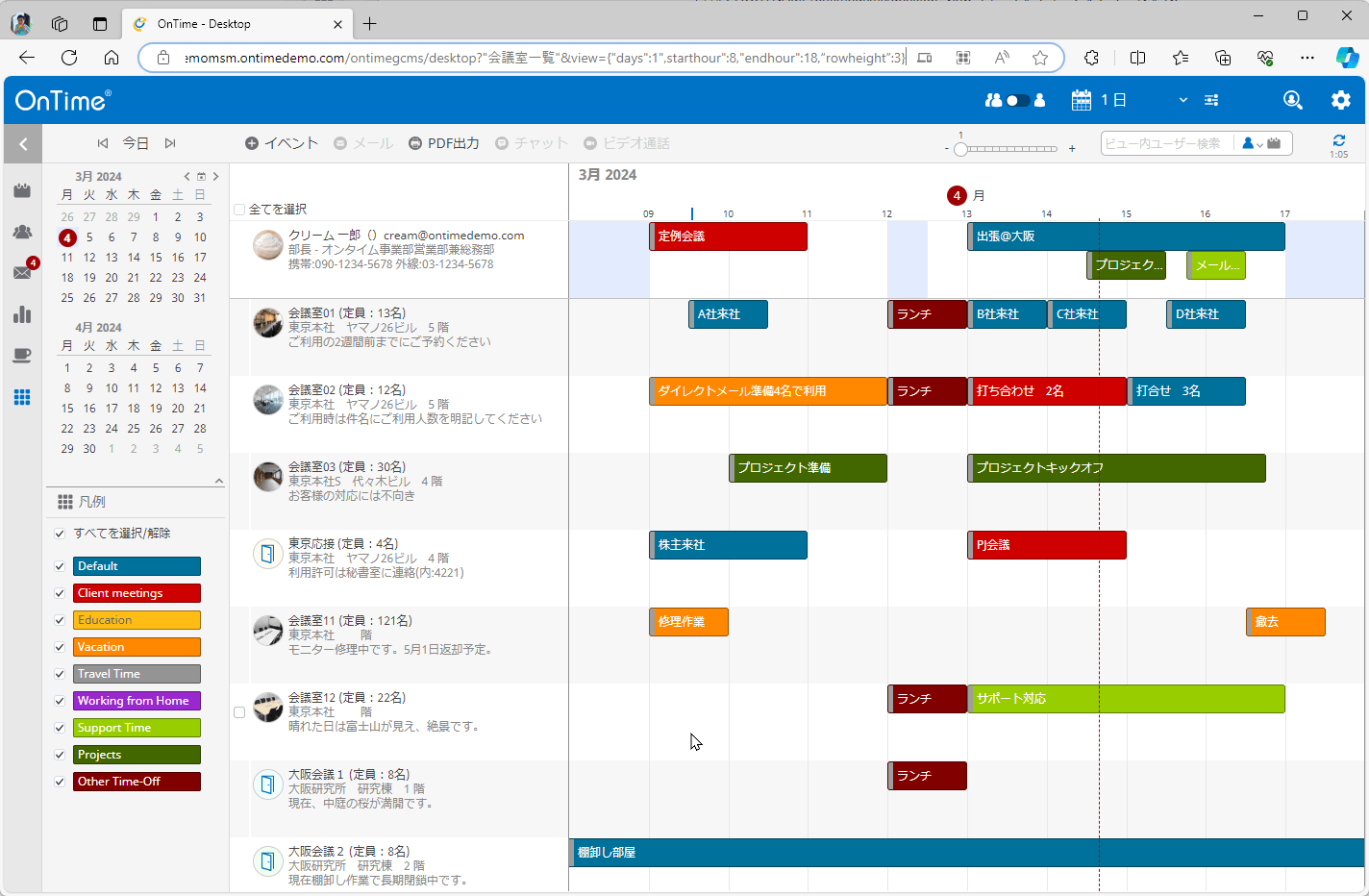Click the refresh sync icon
This screenshot has width=1369, height=896.
[1338, 141]
